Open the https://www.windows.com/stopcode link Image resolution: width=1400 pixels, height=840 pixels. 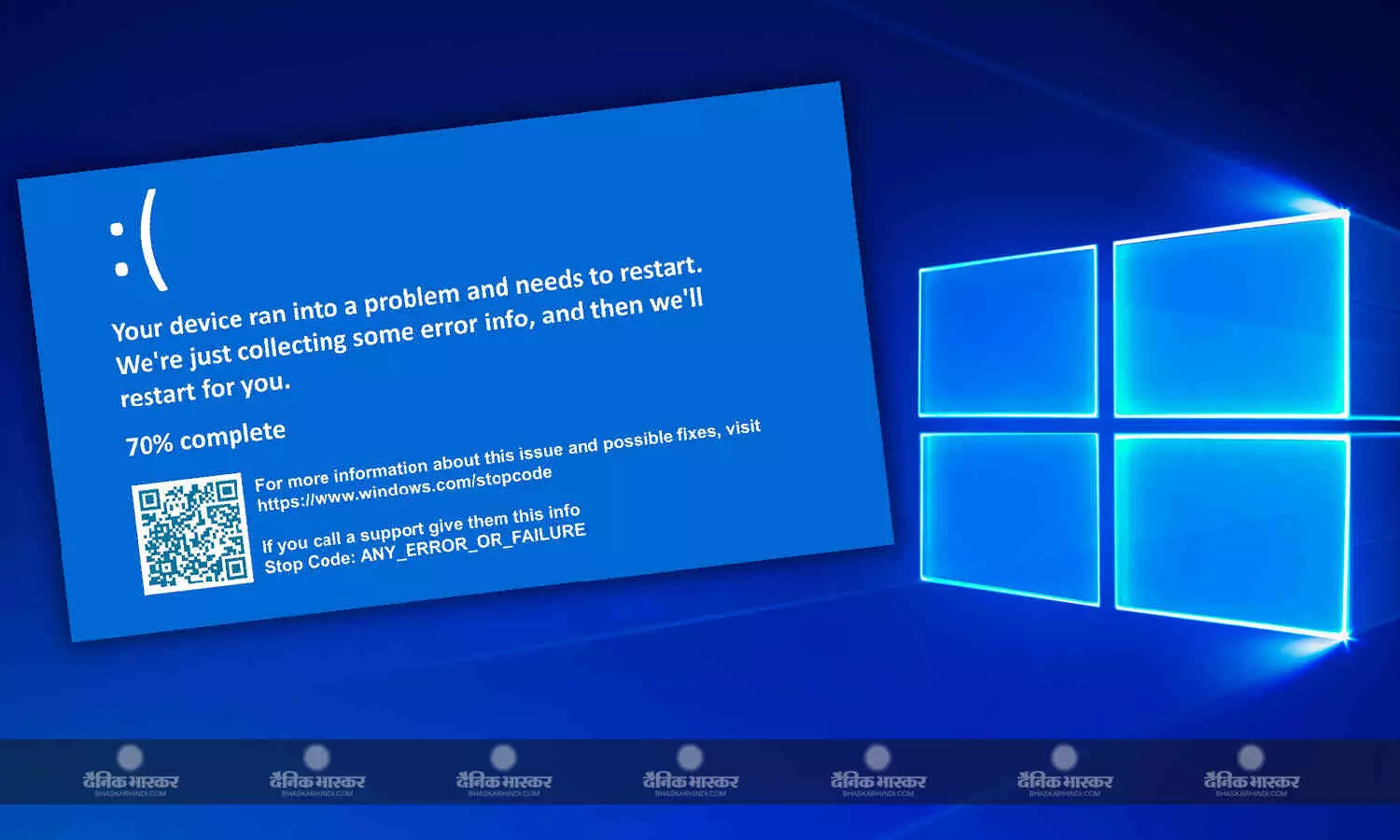tap(404, 488)
